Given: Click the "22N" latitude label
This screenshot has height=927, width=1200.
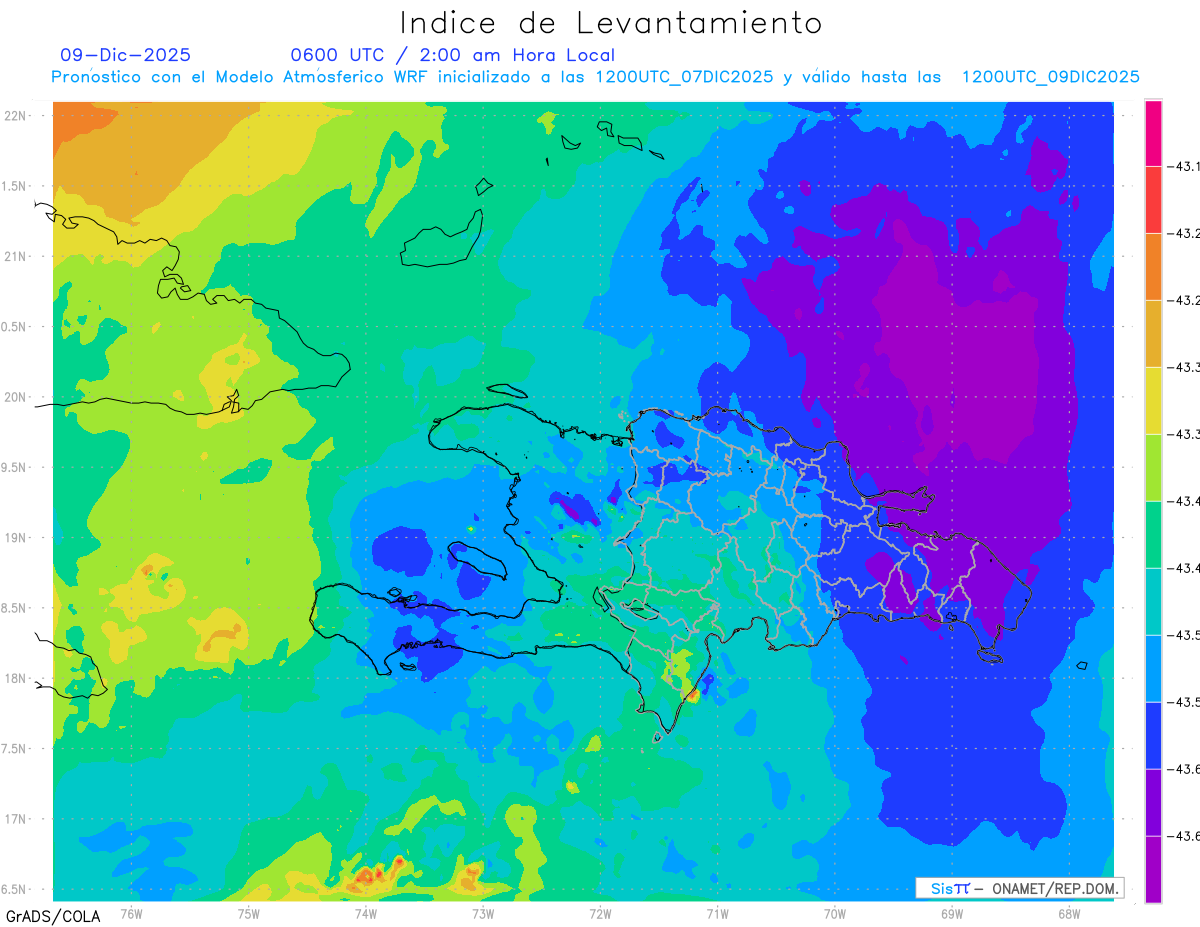Looking at the screenshot, I should tap(16, 116).
